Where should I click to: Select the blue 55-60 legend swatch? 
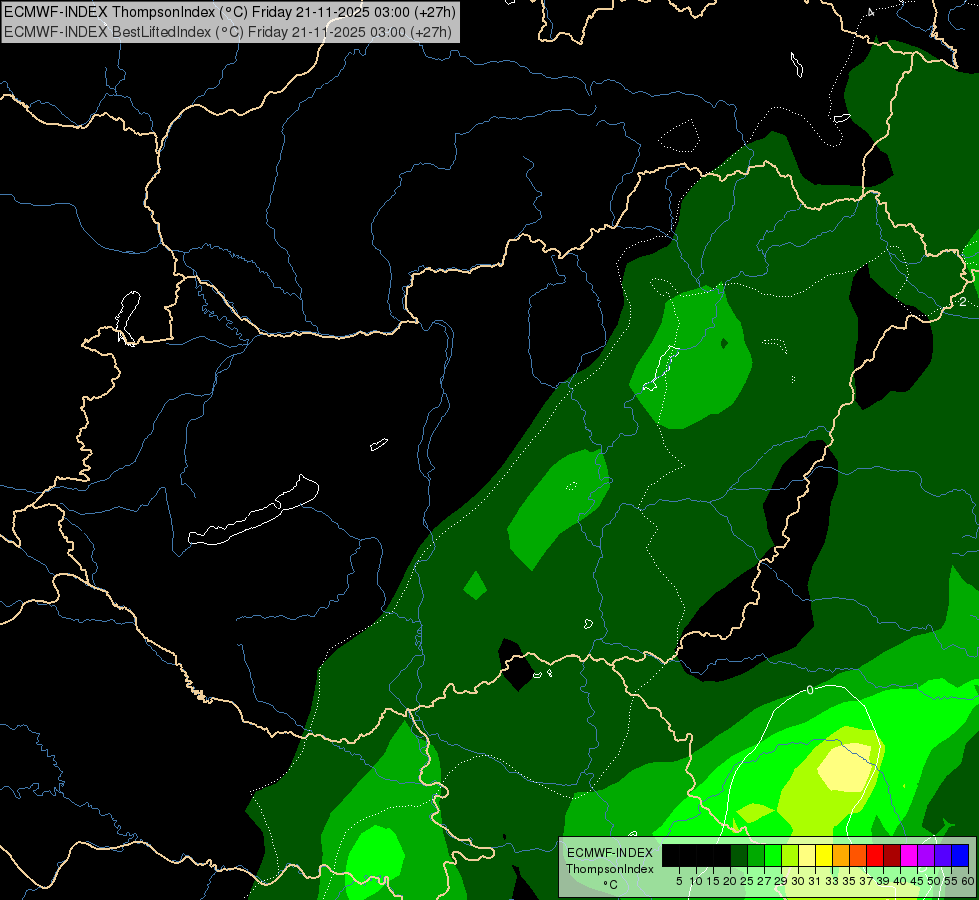(x=960, y=856)
